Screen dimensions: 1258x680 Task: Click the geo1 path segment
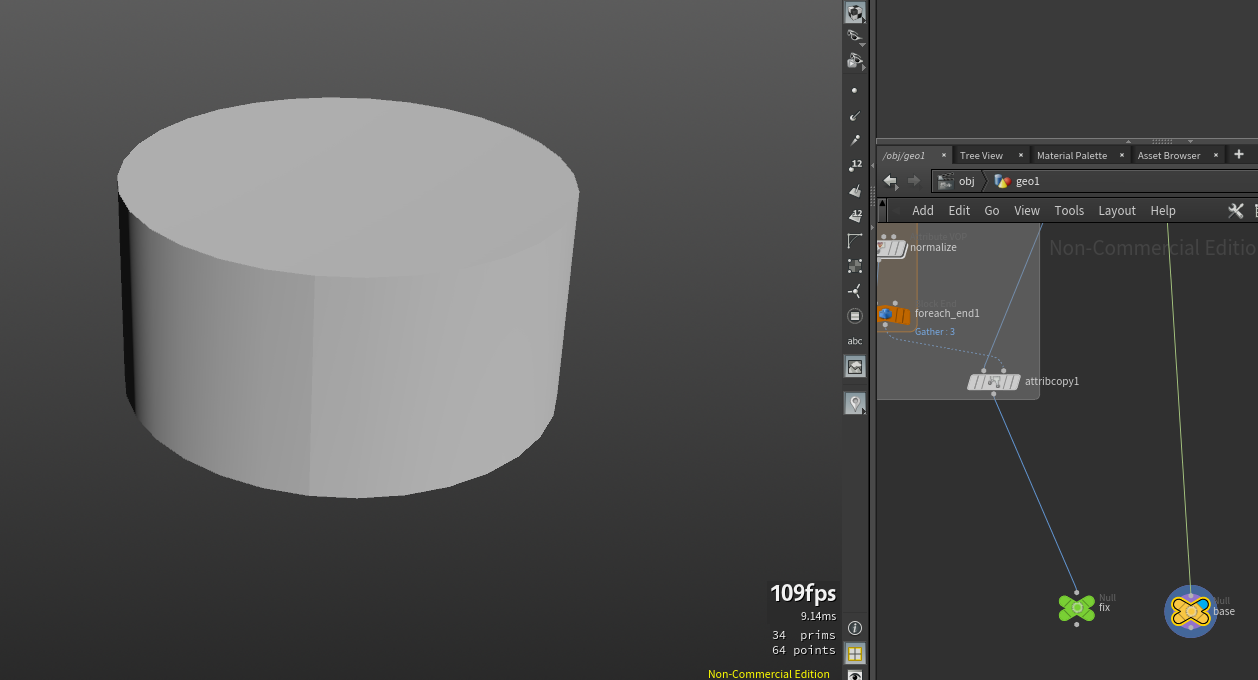coord(1028,181)
